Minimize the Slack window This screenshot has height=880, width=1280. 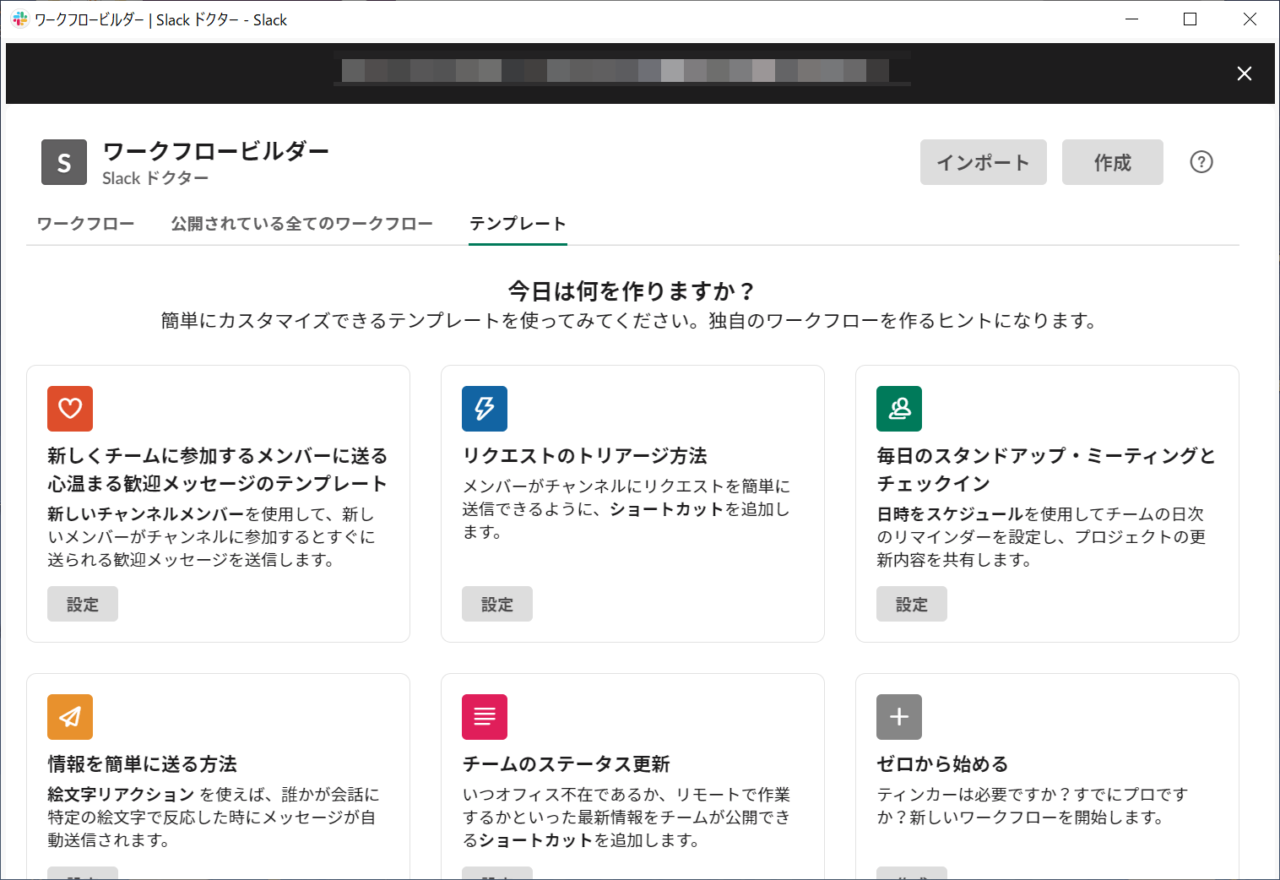click(1130, 19)
